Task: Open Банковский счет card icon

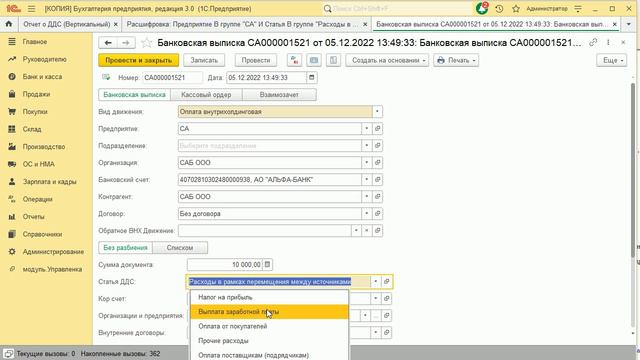Action: coord(378,180)
